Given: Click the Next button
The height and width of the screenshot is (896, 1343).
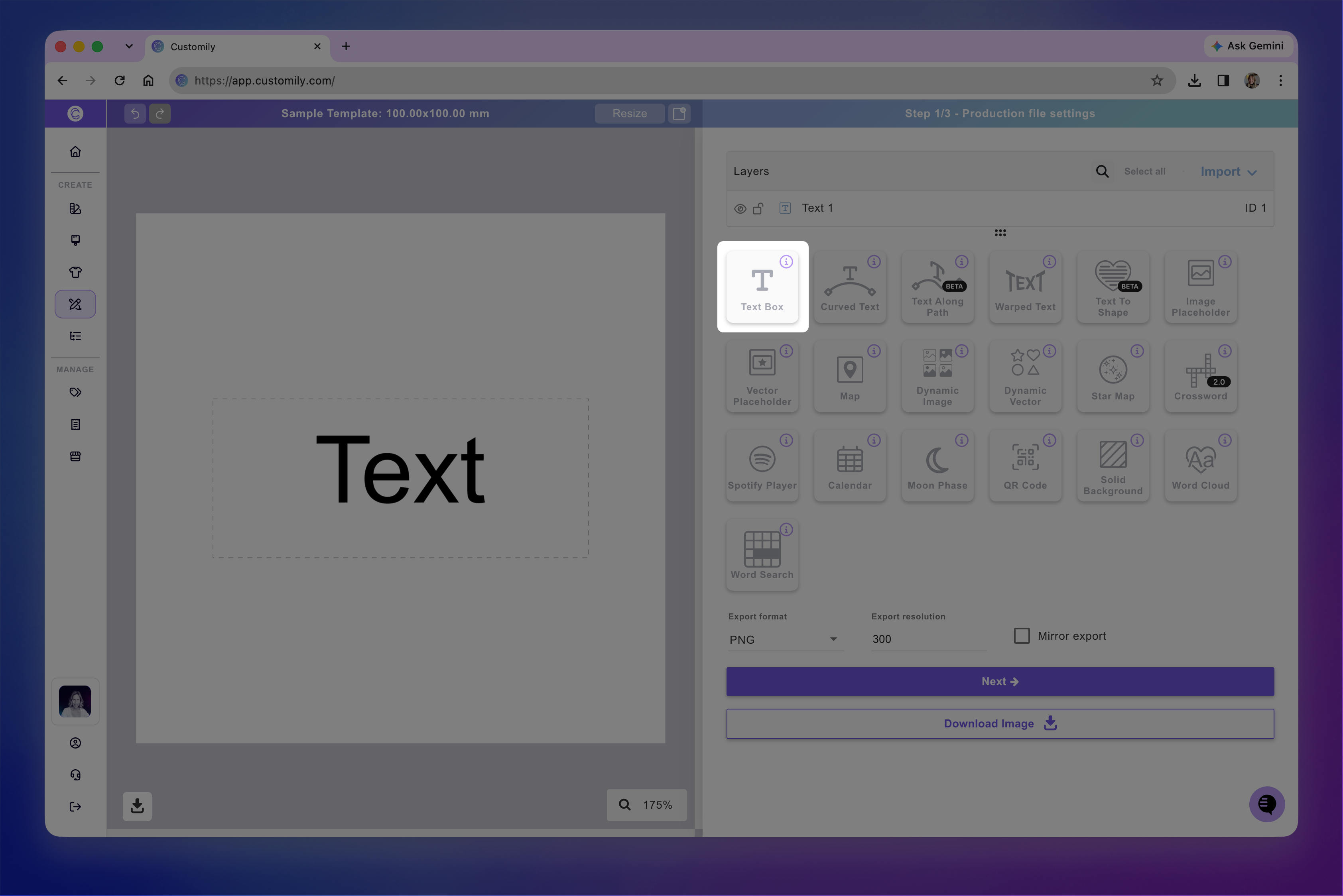Looking at the screenshot, I should 1000,682.
